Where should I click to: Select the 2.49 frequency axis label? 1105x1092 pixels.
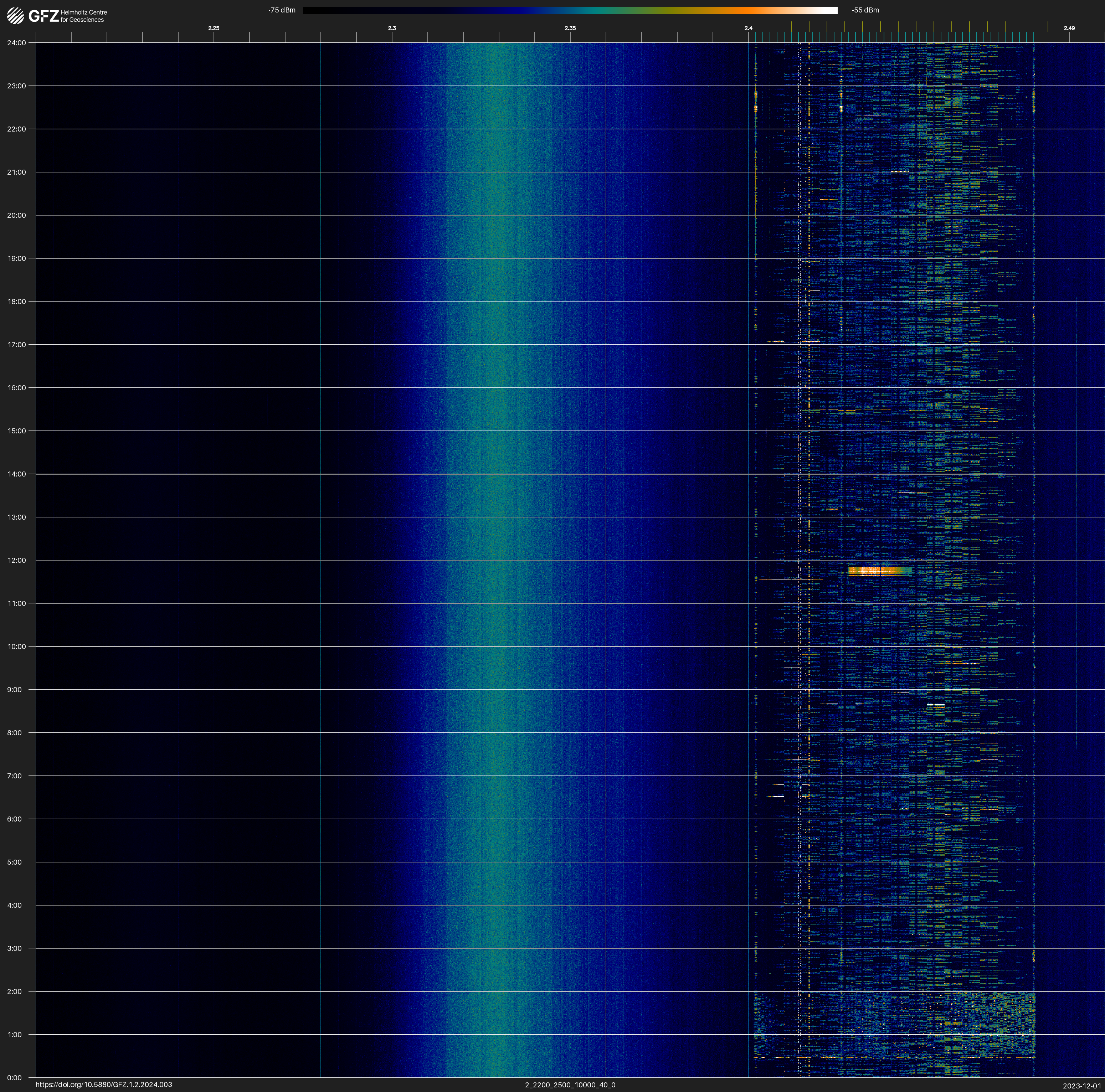(1069, 28)
